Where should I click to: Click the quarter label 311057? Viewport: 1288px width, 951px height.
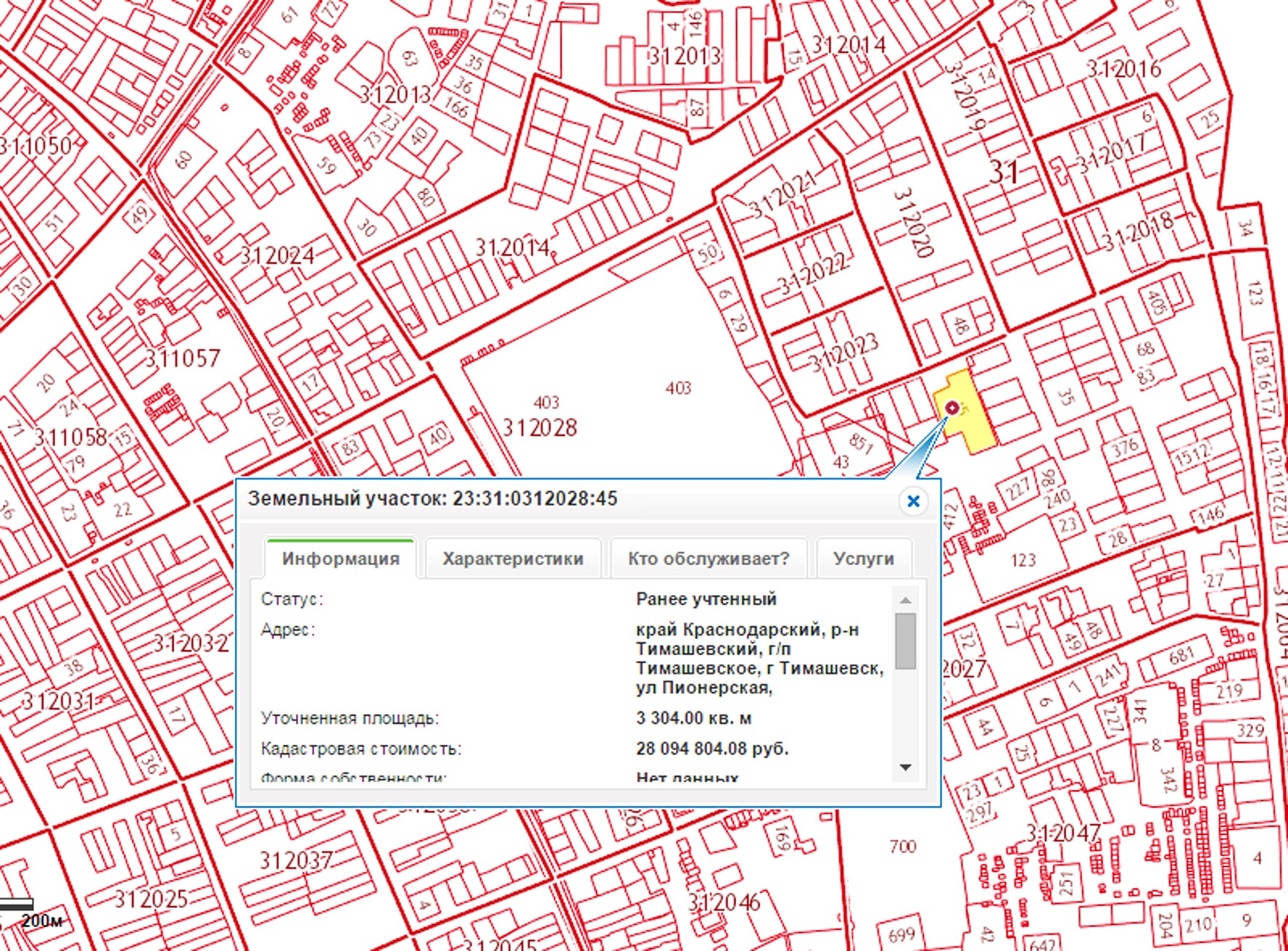click(x=182, y=359)
